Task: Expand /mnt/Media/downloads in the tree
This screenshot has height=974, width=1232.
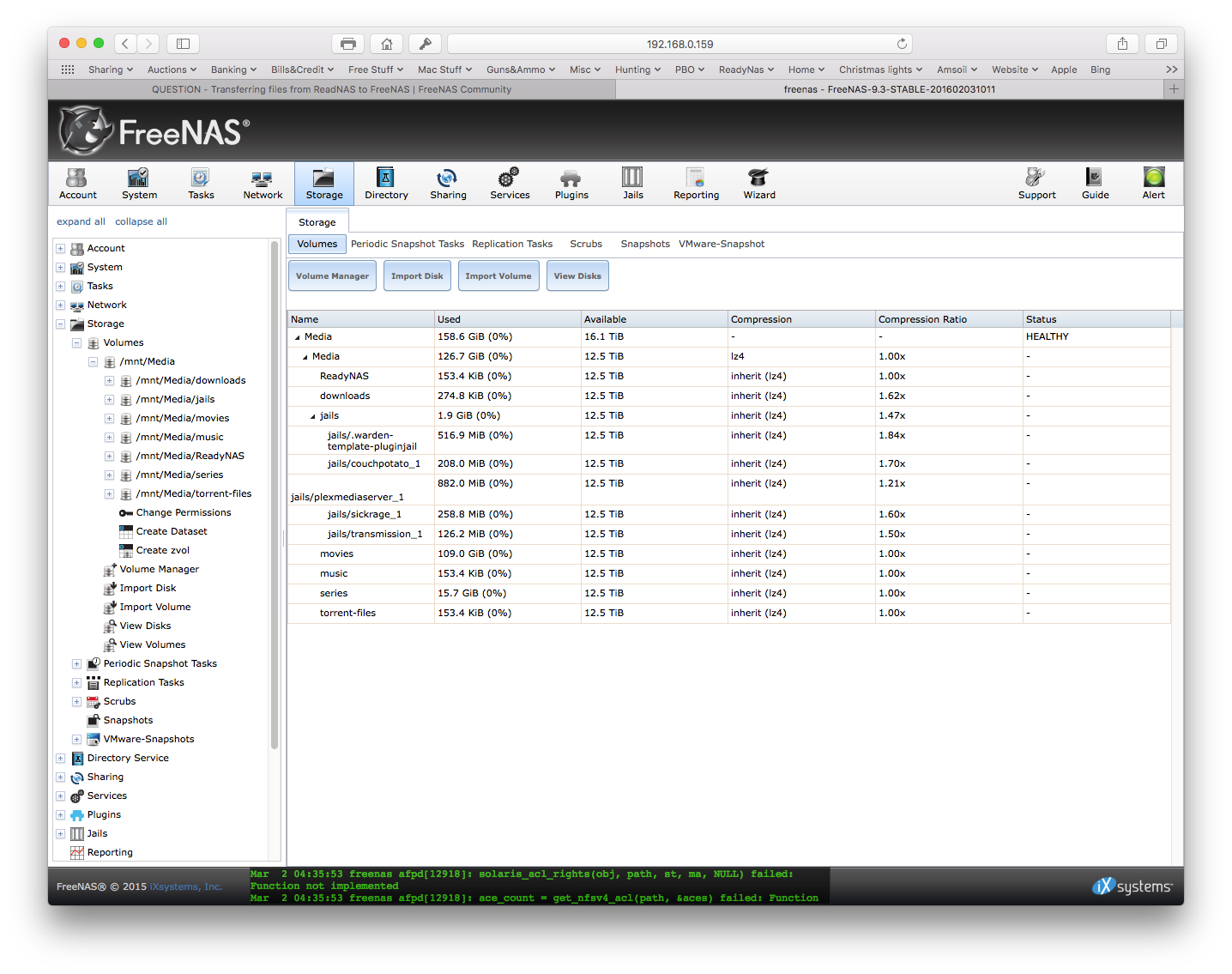Action: (109, 381)
